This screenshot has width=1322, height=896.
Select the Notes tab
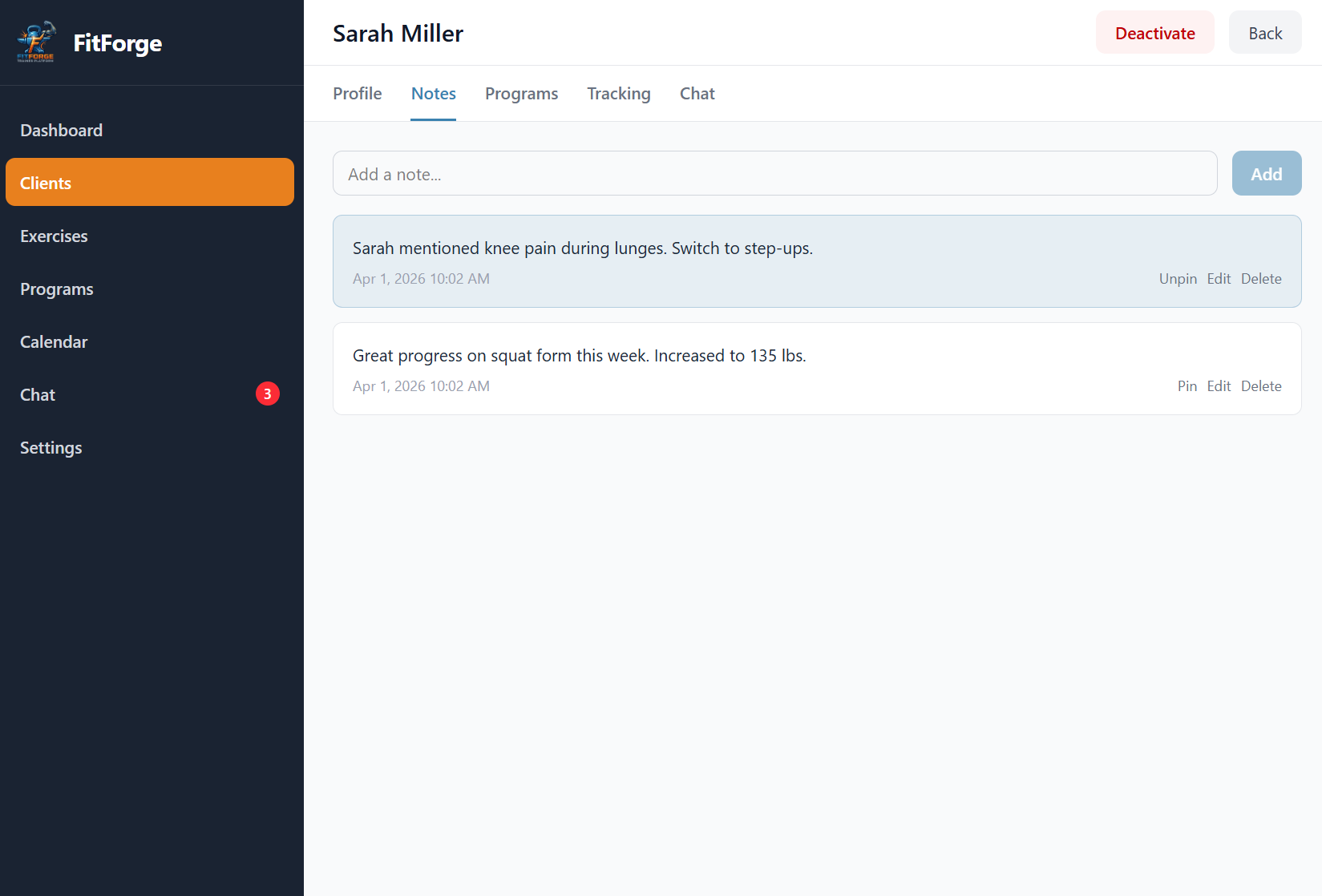[x=433, y=94]
